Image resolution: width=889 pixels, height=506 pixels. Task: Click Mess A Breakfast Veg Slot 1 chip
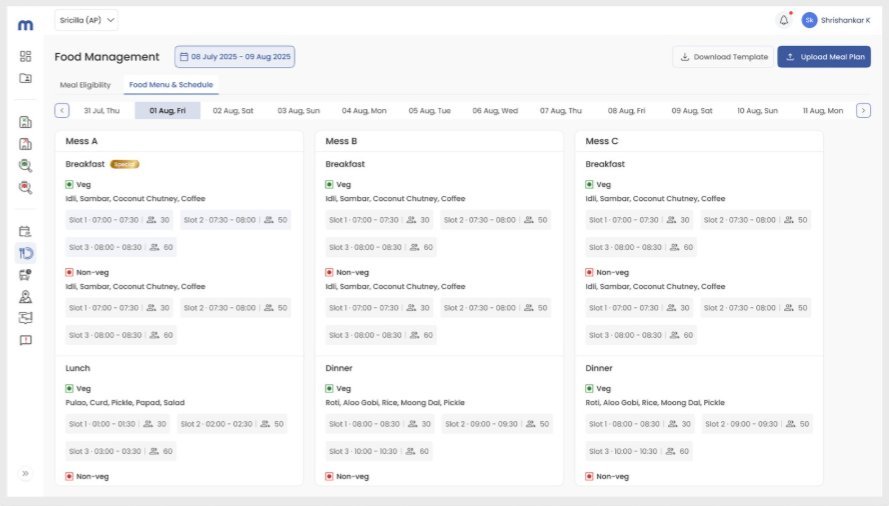(119, 220)
